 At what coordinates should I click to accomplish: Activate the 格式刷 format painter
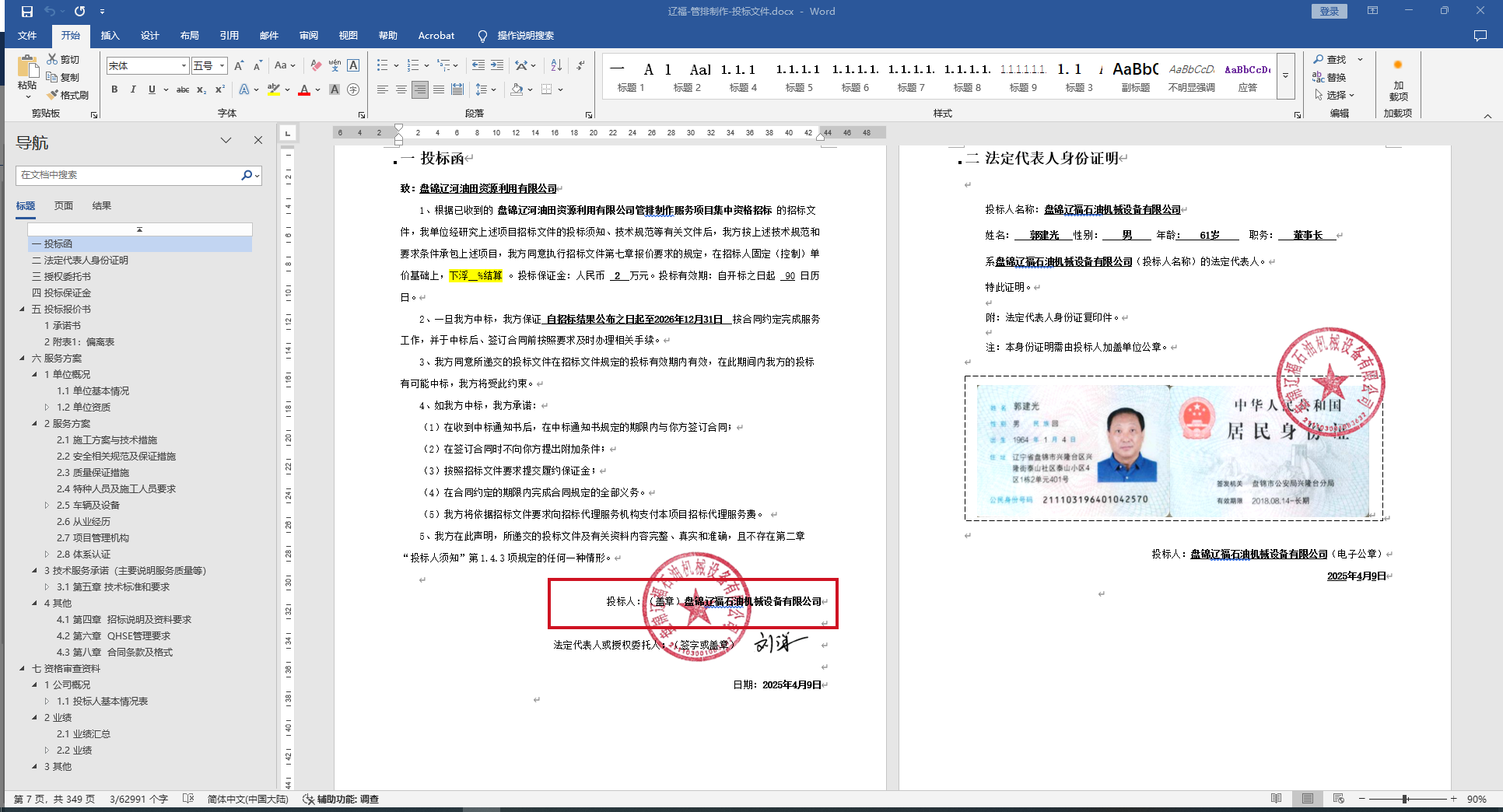click(x=67, y=95)
